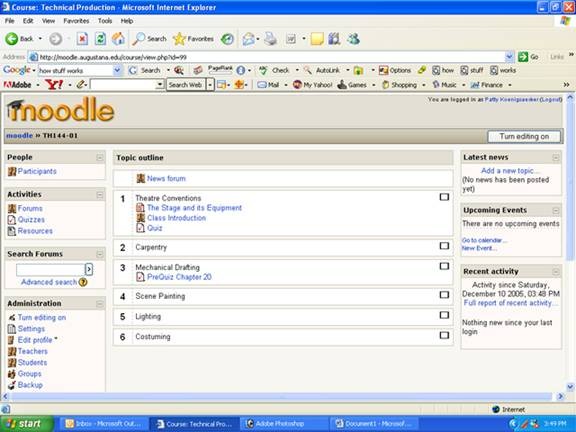Open the Search pane icon

[138, 39]
